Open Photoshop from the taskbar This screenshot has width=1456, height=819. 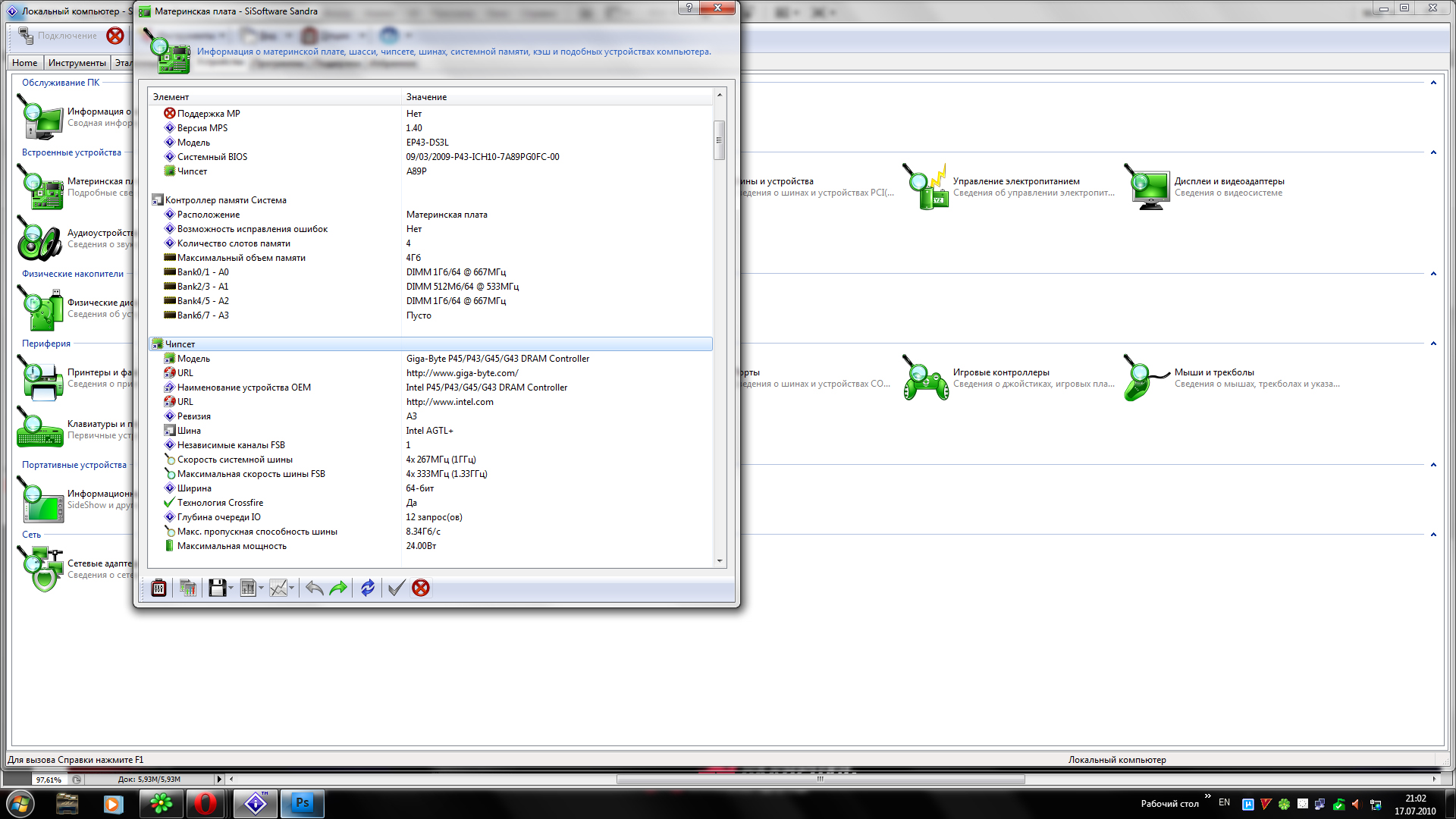pos(303,803)
